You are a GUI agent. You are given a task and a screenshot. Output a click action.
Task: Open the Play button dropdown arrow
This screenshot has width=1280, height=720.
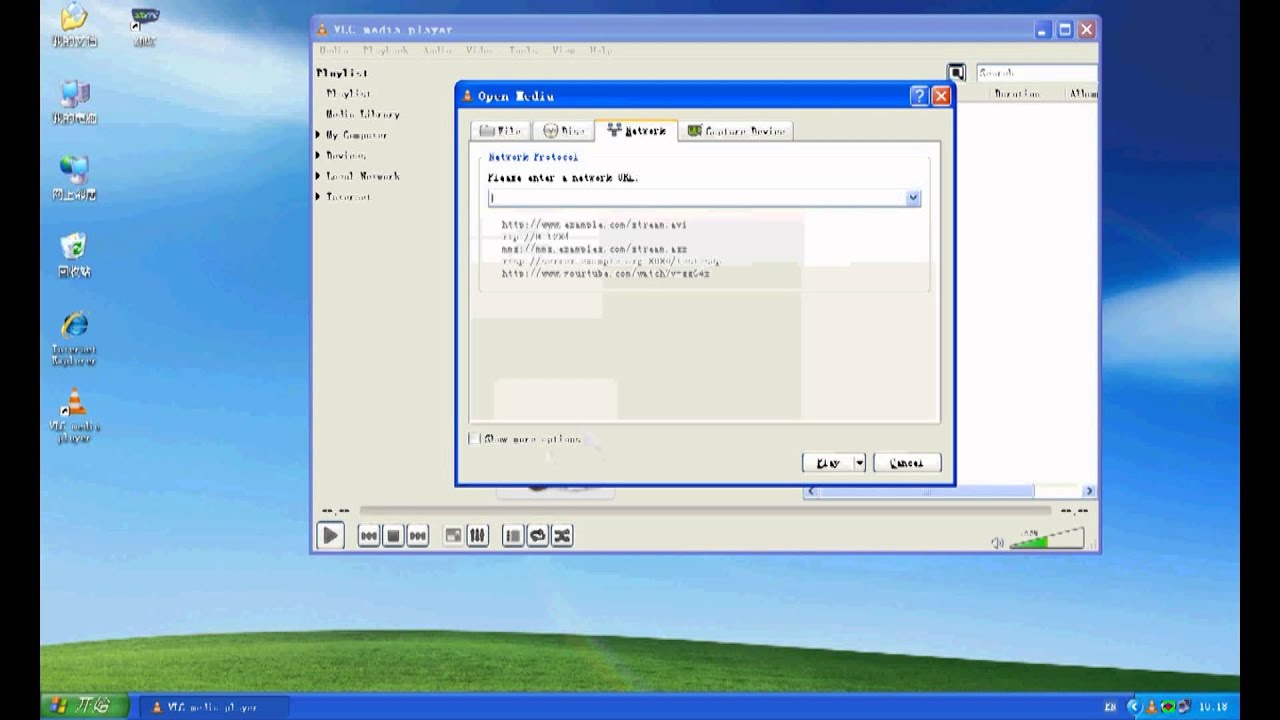click(859, 463)
